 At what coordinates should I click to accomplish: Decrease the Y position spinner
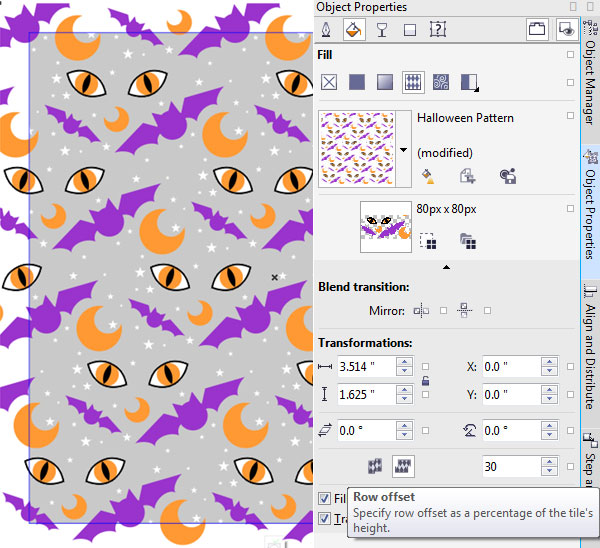pyautogui.click(x=549, y=399)
